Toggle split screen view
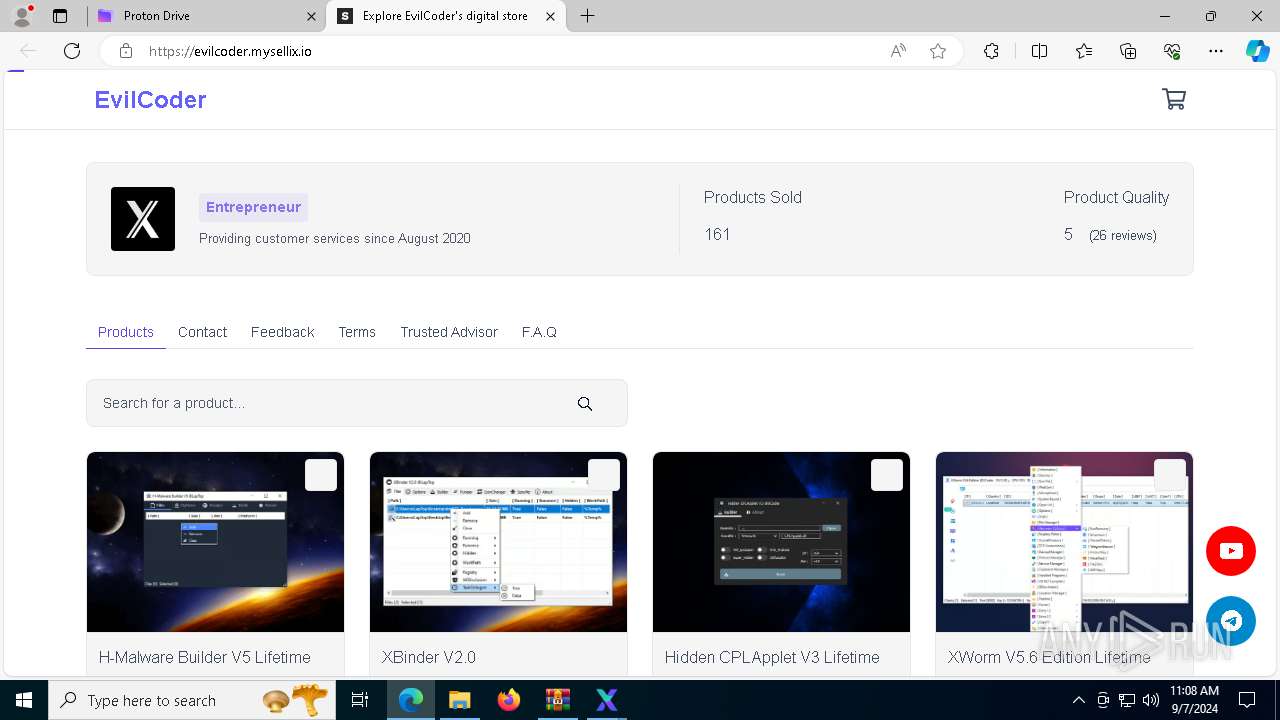 tap(1039, 51)
